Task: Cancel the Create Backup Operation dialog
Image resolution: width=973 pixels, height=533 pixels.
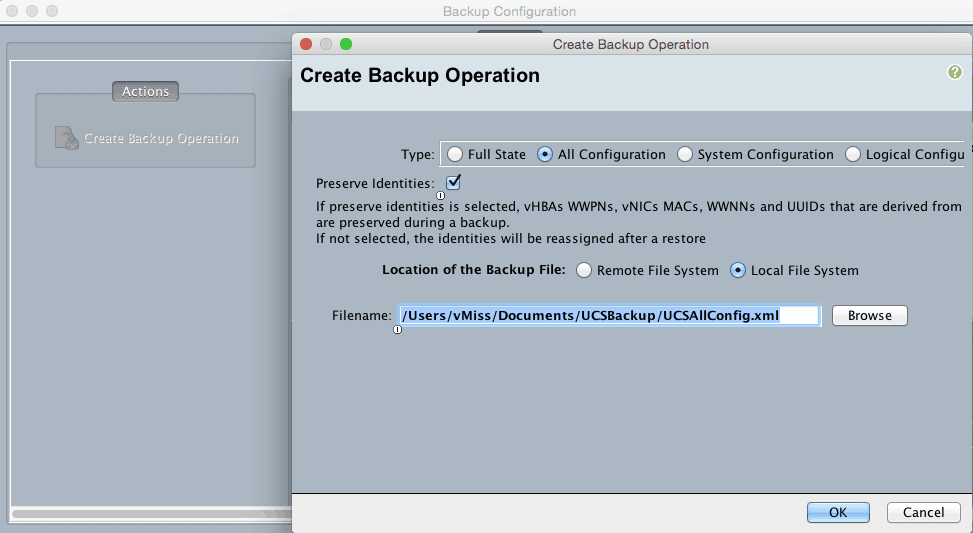Action: tap(923, 513)
